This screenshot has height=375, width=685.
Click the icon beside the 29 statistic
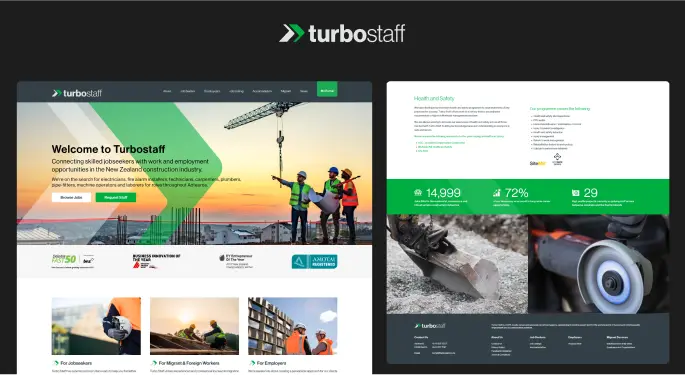[575, 192]
